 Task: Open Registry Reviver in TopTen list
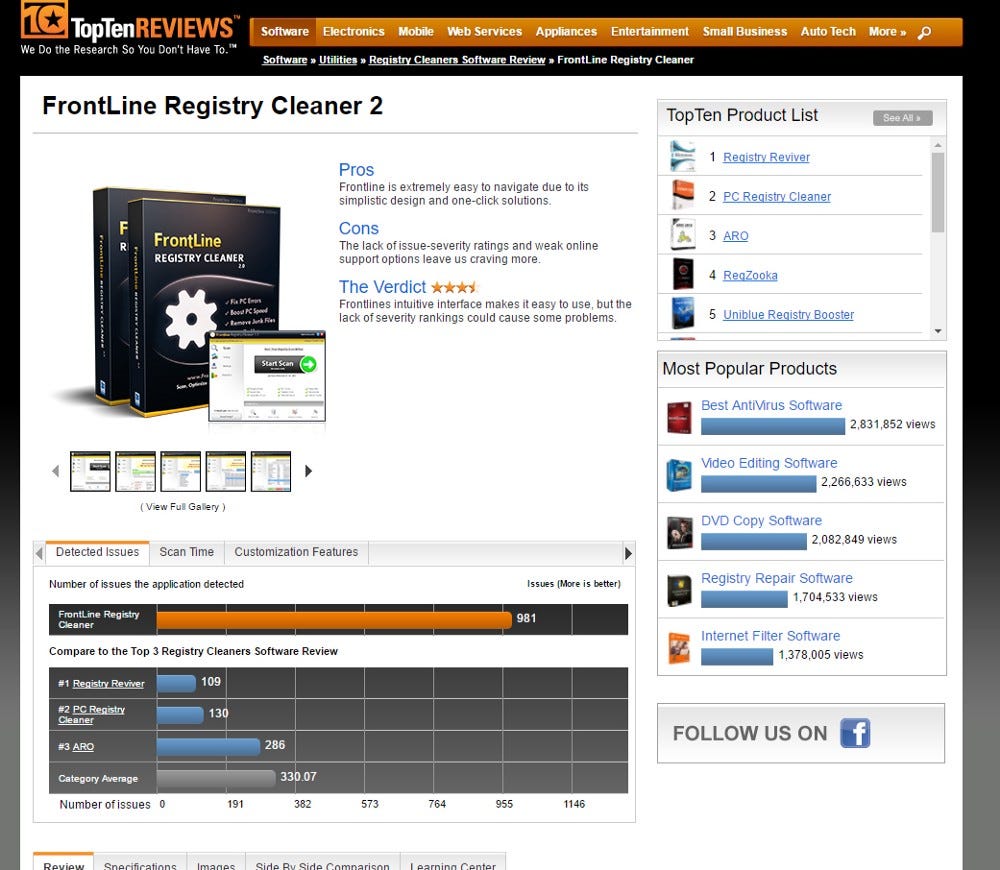[766, 157]
